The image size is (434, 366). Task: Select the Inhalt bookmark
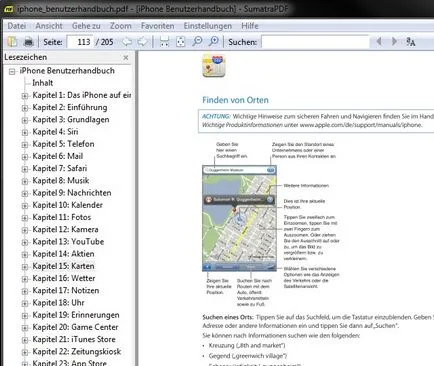point(43,83)
